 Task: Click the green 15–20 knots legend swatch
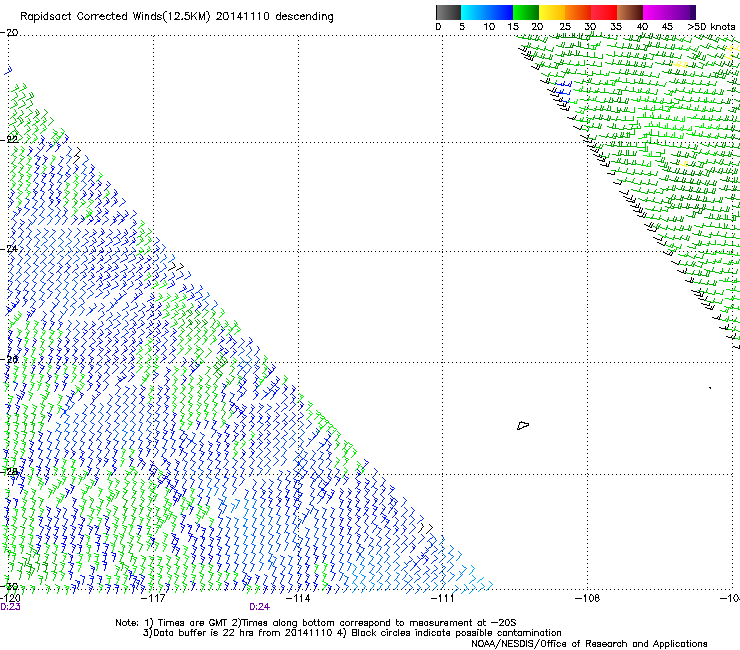pos(526,12)
